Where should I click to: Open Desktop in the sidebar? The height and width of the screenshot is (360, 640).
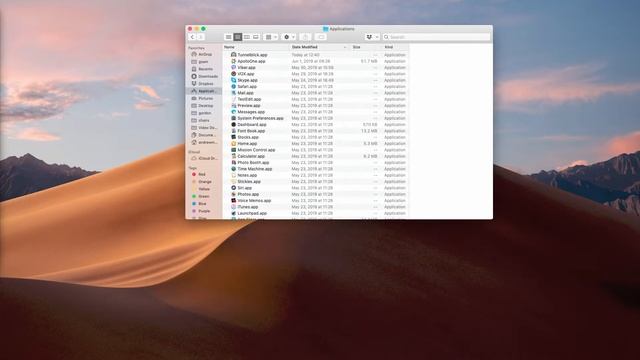pyautogui.click(x=203, y=106)
